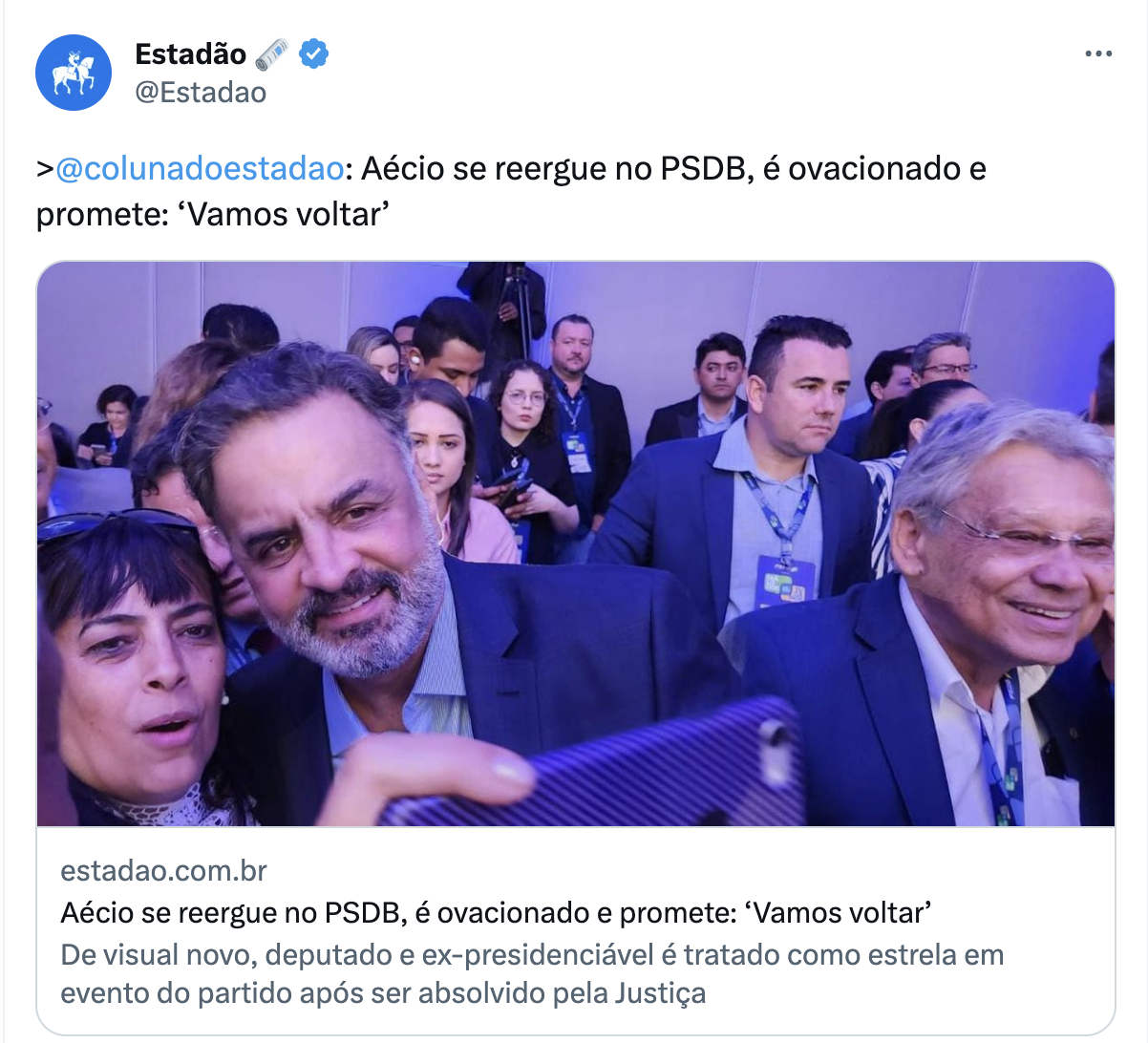Open the @Estadao handle
The width and height of the screenshot is (1148, 1043).
click(201, 93)
